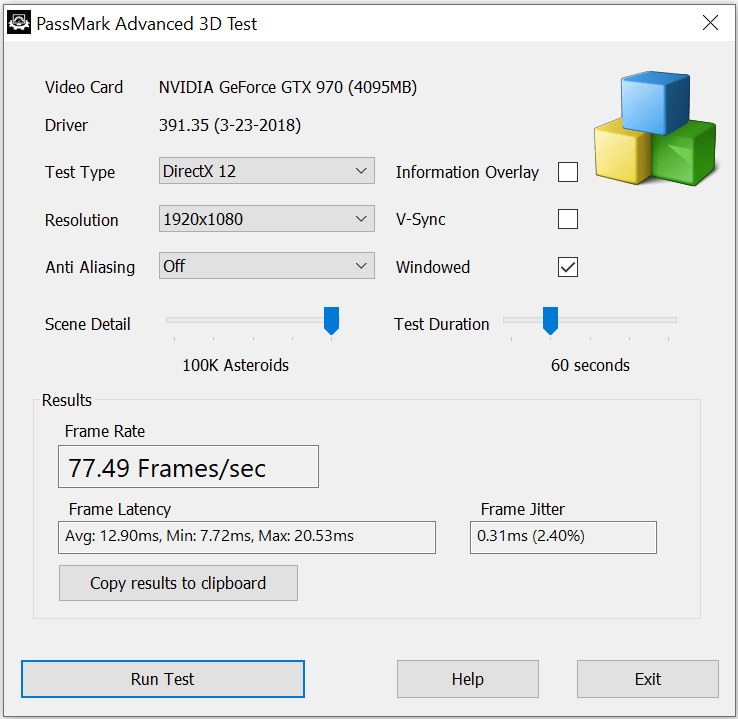
Task: Open the Anti Aliasing dropdown showing Off
Action: click(267, 266)
